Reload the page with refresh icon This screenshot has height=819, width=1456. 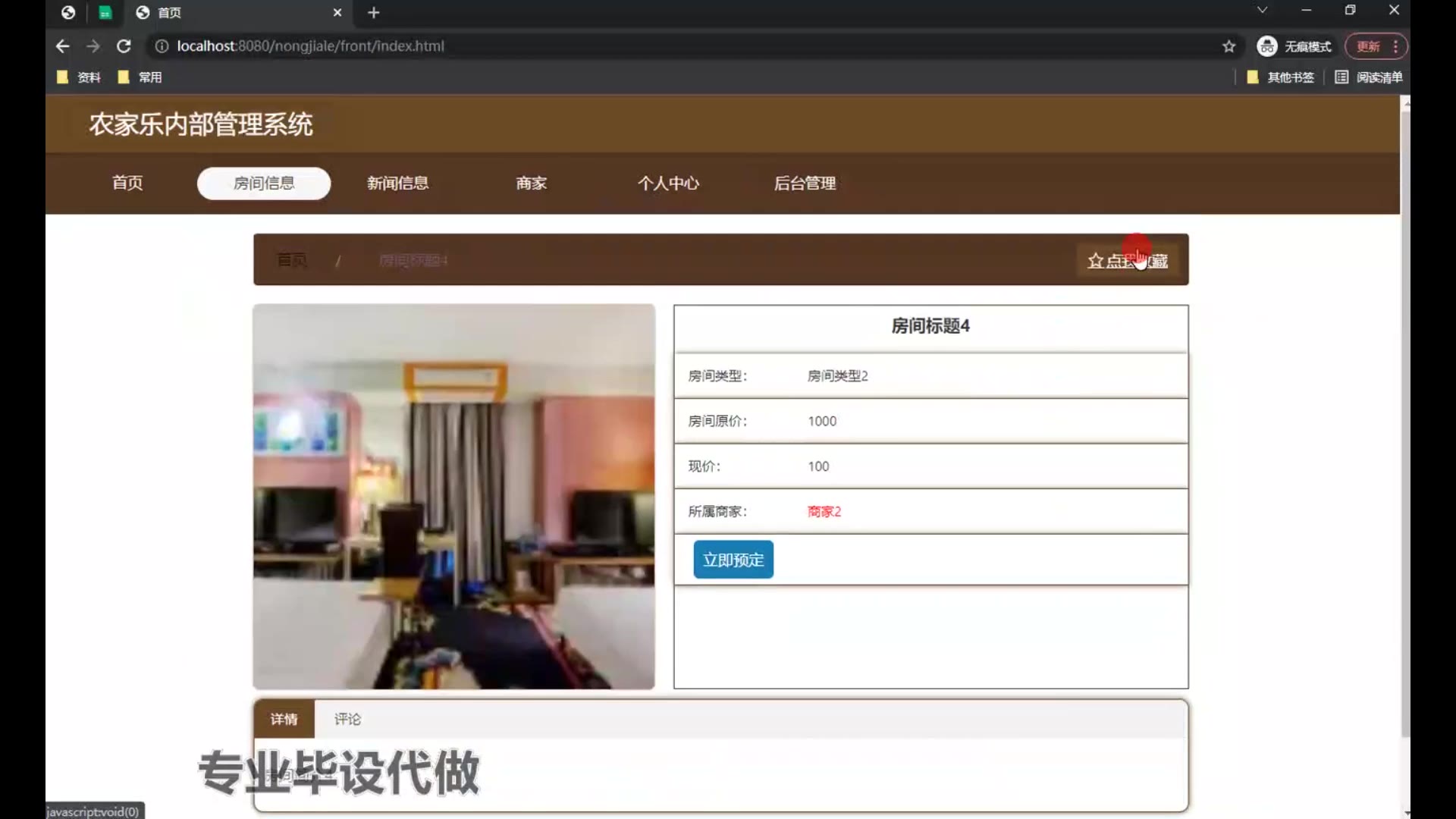click(x=124, y=46)
